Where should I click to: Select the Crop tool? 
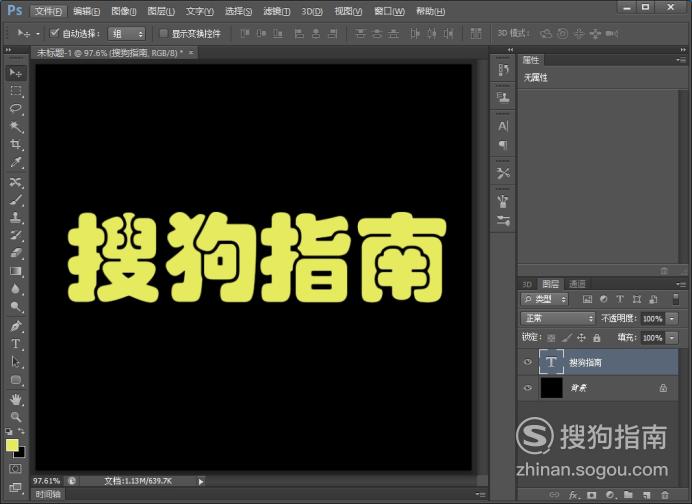point(16,144)
